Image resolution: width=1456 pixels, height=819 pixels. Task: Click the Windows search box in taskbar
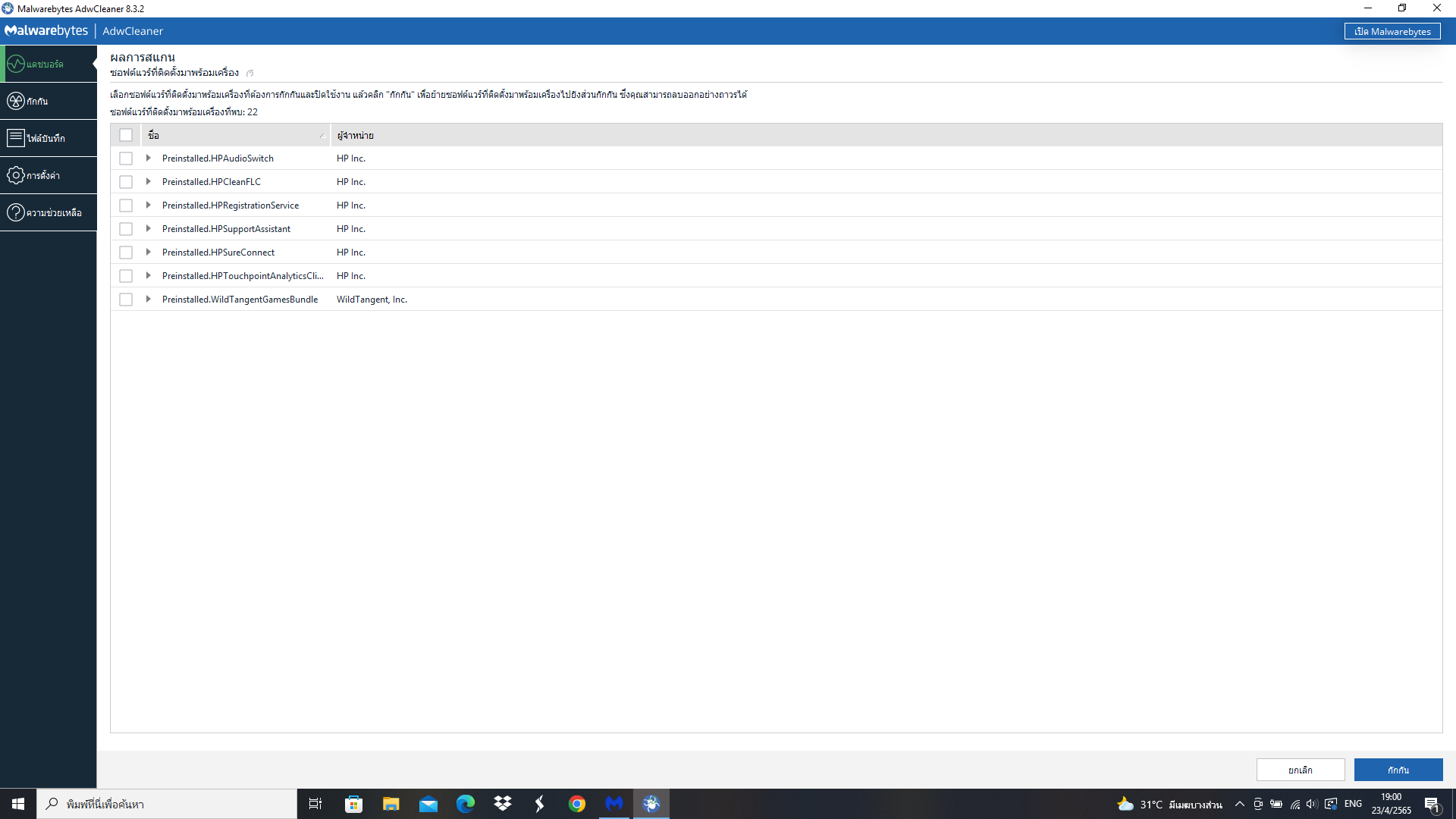167,804
